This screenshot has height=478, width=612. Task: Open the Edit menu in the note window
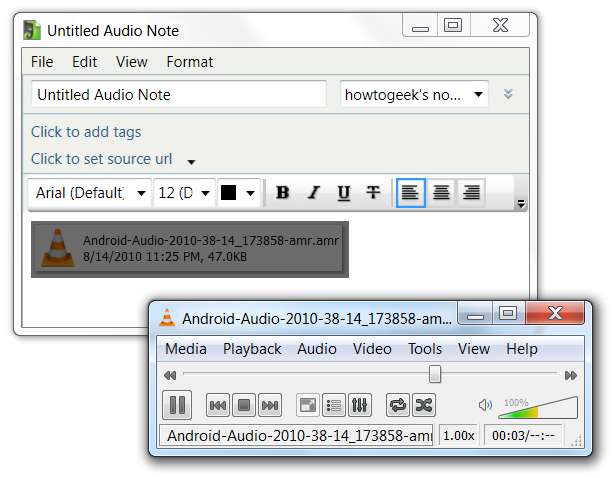coord(85,62)
